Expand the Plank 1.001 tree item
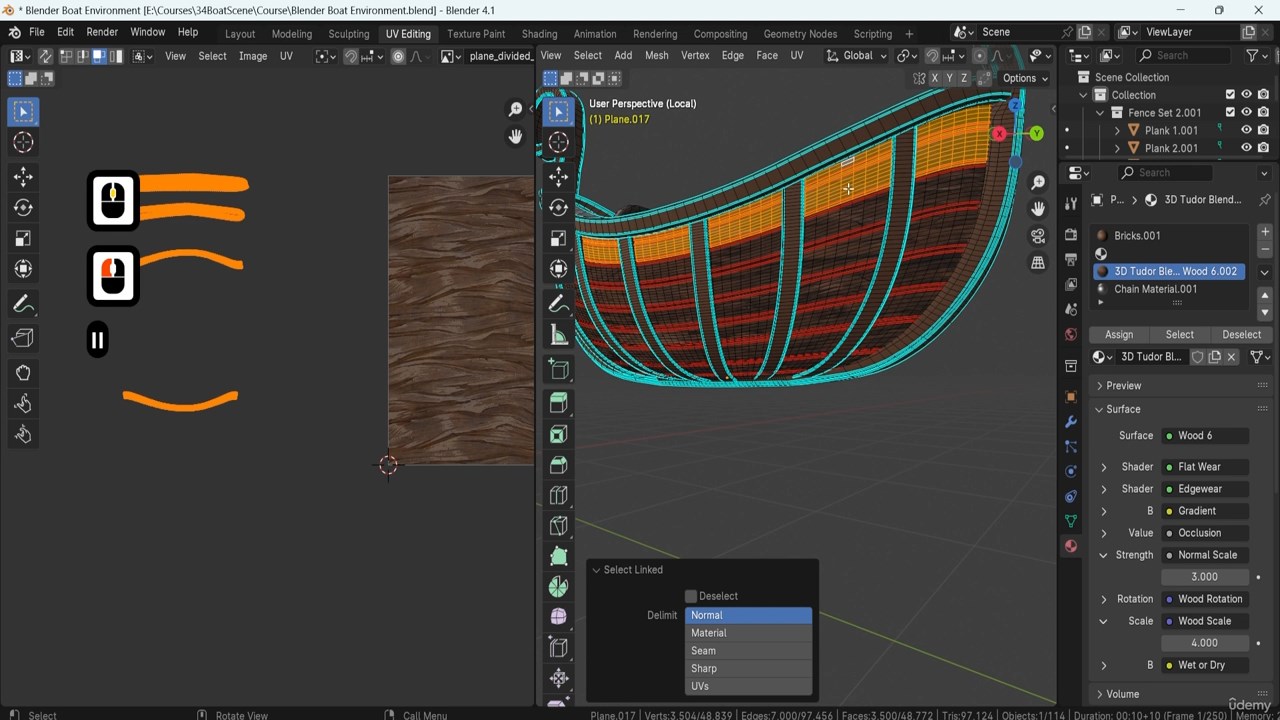1280x720 pixels. coord(1117,130)
